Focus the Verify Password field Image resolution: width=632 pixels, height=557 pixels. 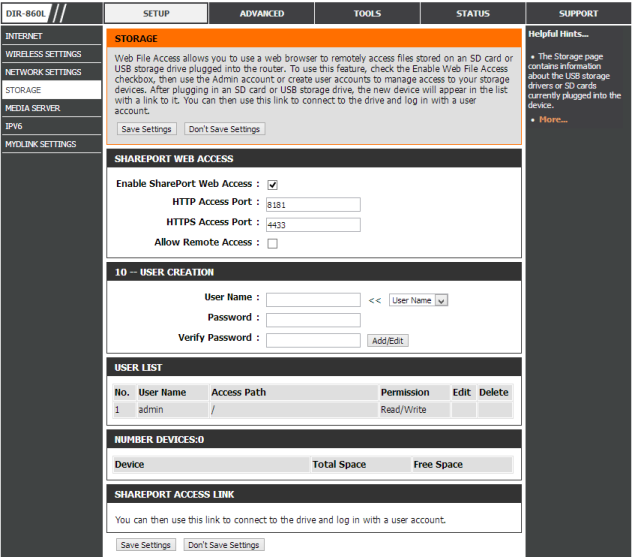tap(313, 340)
